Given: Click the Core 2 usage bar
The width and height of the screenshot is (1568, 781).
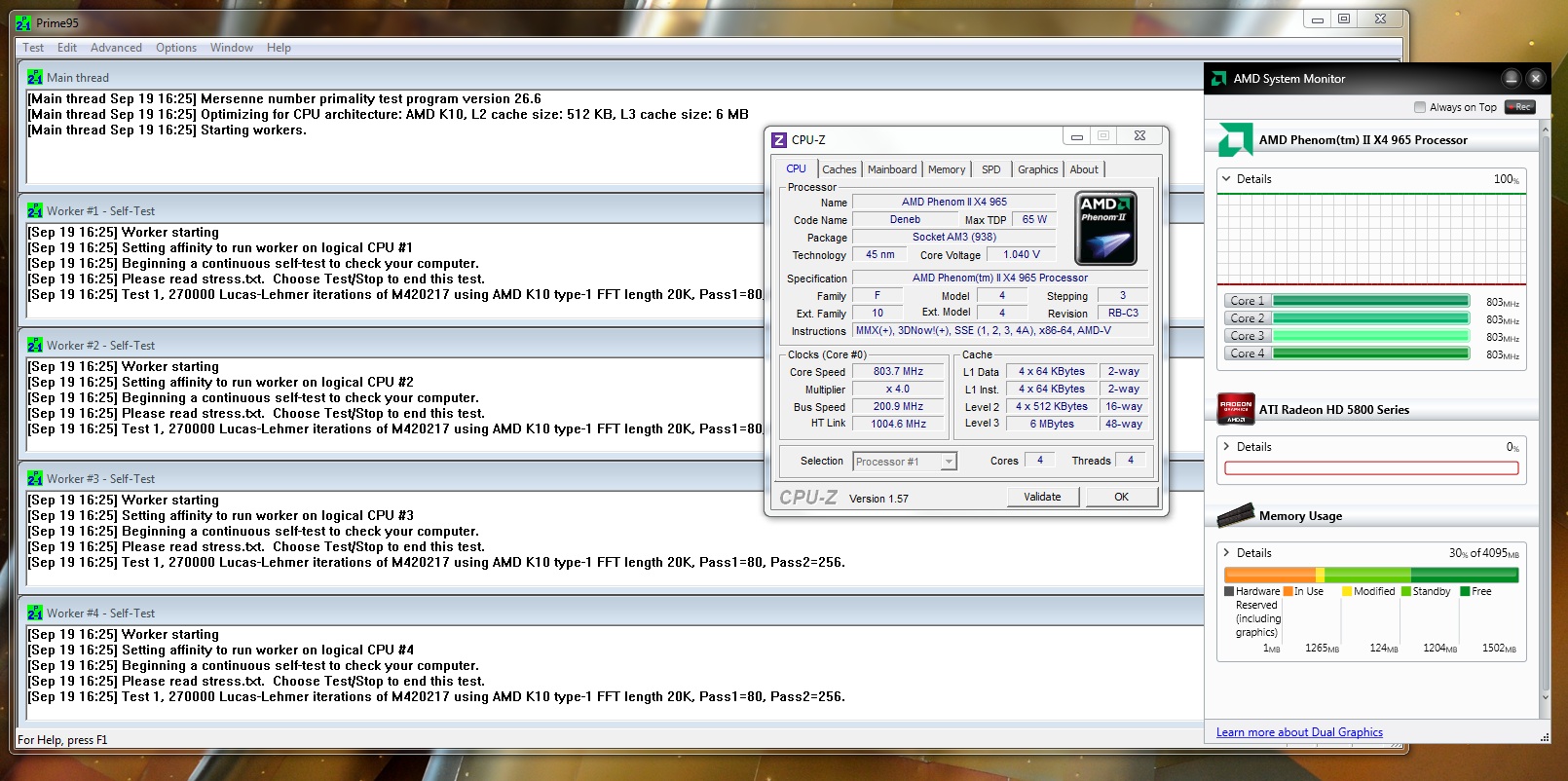Looking at the screenshot, I should 1371,318.
